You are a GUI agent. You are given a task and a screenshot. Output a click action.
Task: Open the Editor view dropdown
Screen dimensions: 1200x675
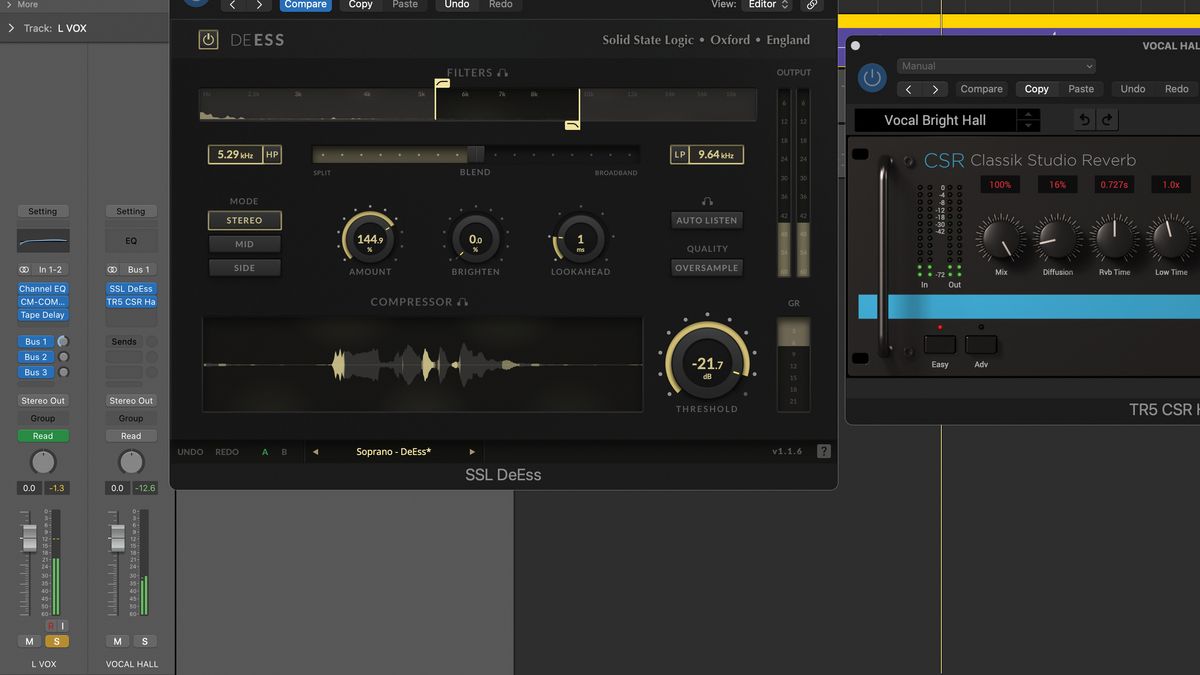(x=768, y=4)
